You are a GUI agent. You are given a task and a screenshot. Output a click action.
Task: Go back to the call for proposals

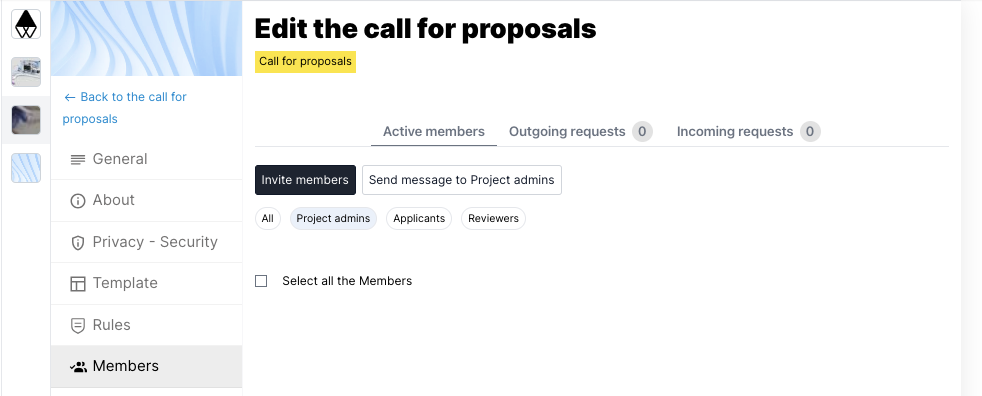(125, 108)
